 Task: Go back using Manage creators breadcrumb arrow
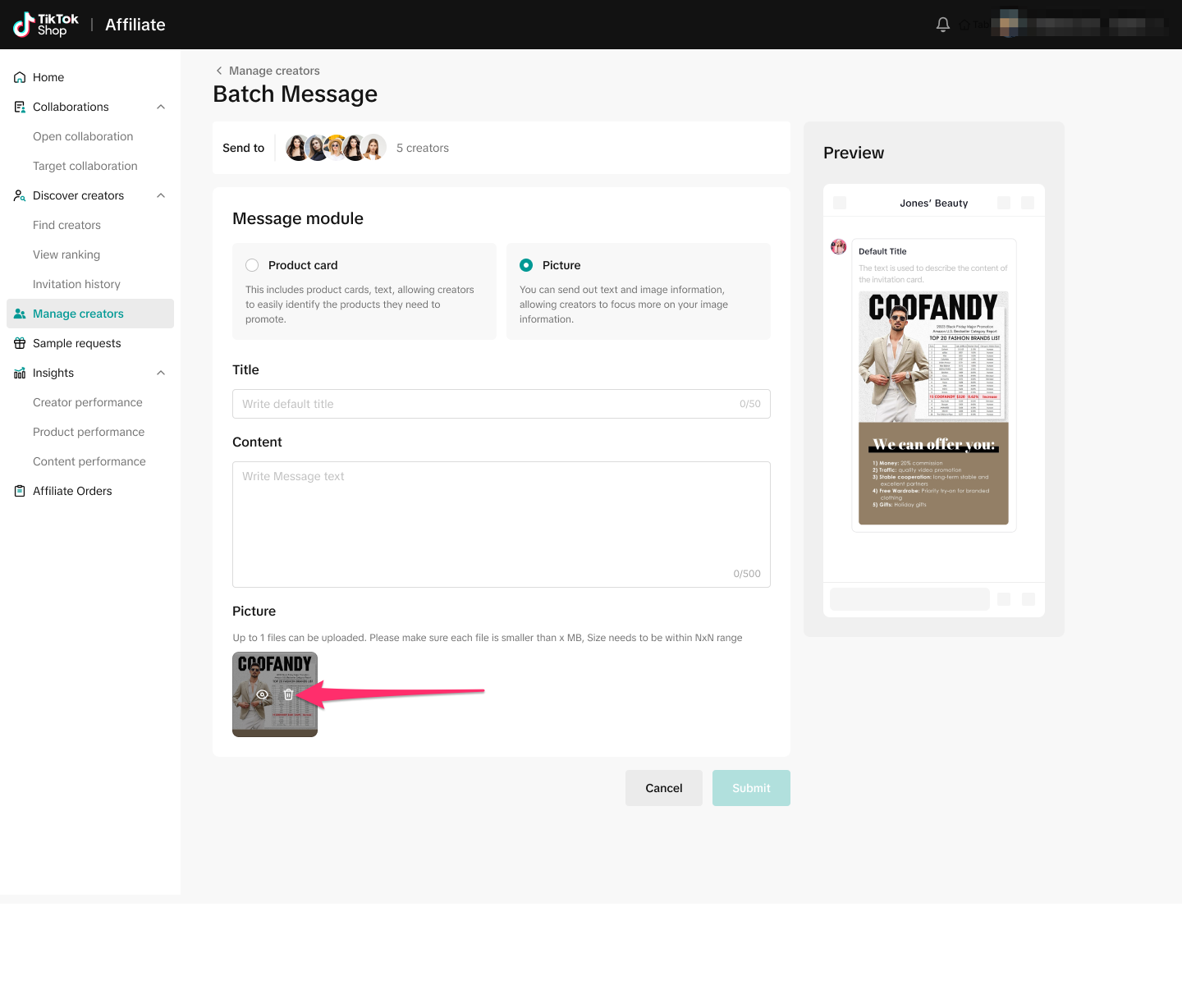(x=219, y=71)
